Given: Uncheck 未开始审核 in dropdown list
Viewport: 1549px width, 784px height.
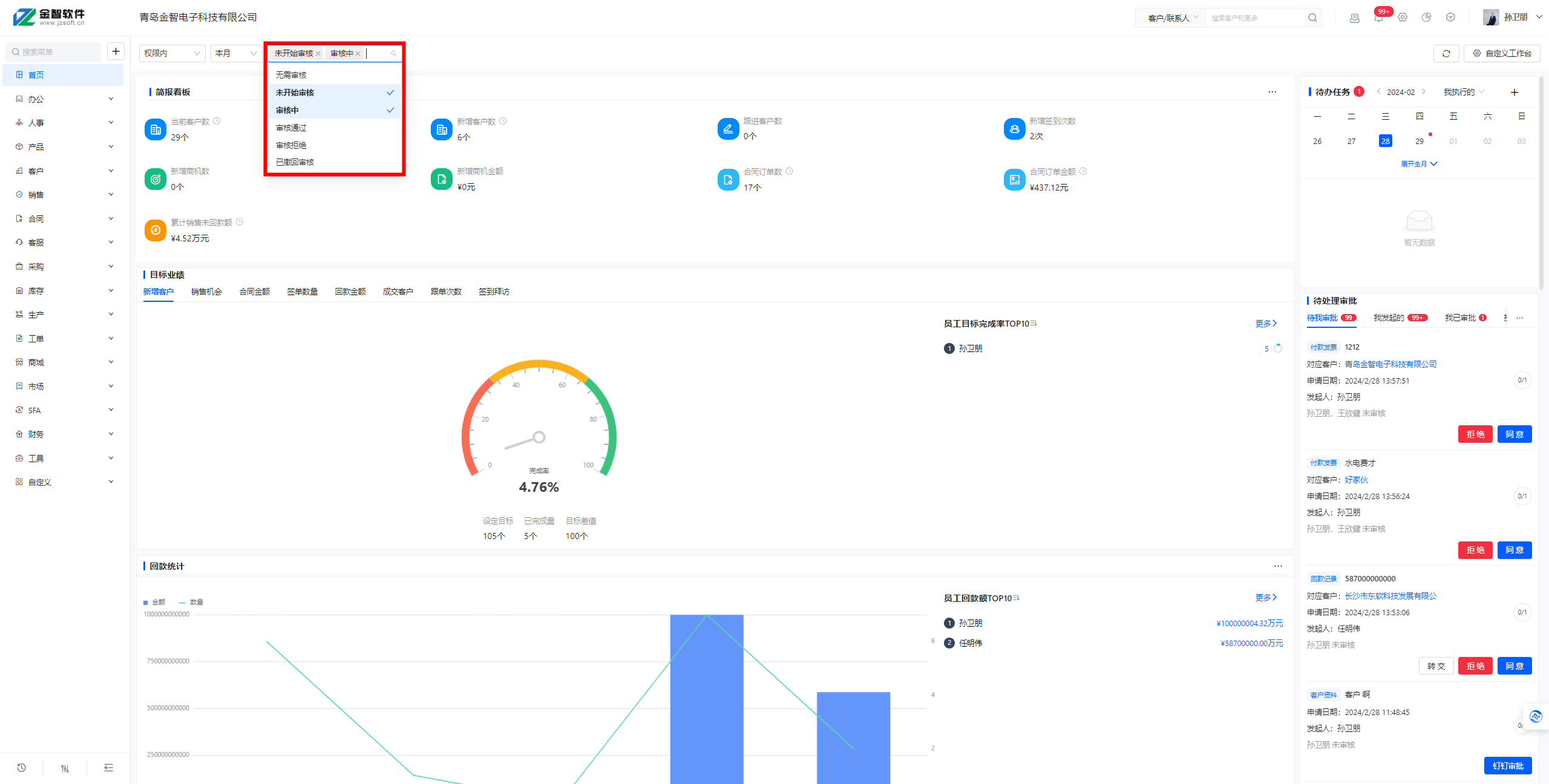Looking at the screenshot, I should 335,93.
